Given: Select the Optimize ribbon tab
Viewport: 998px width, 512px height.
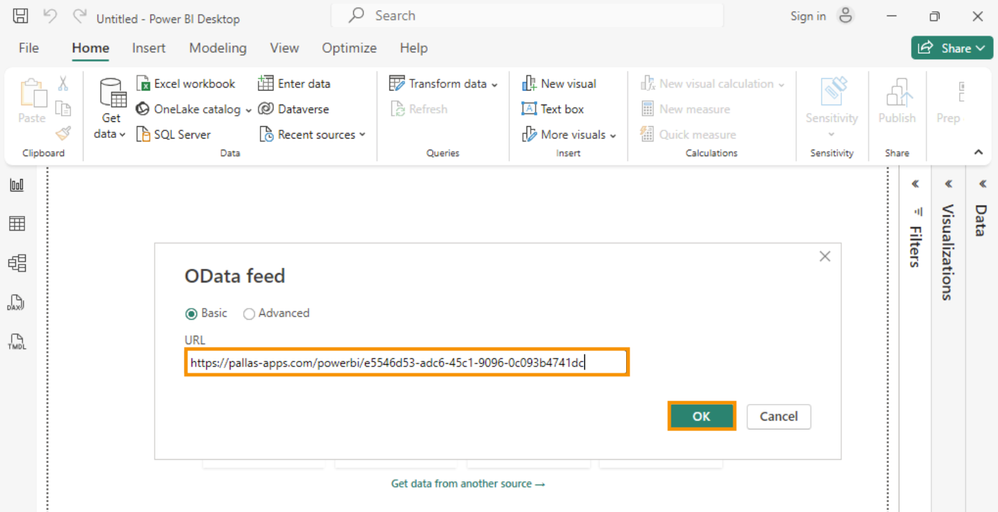Looking at the screenshot, I should tap(349, 48).
